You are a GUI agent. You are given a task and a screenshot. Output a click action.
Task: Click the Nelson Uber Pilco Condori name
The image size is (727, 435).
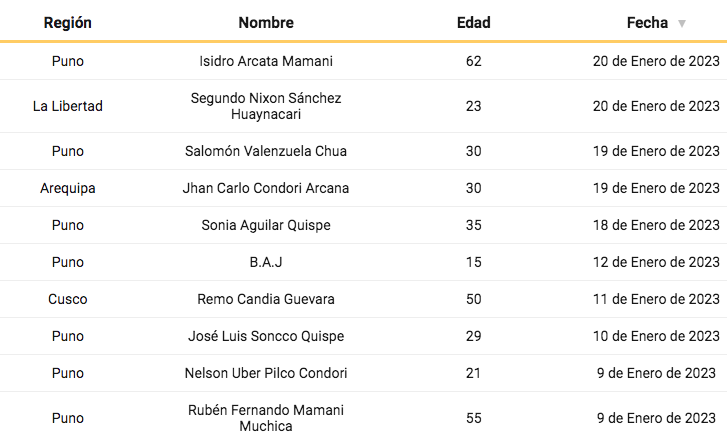266,373
